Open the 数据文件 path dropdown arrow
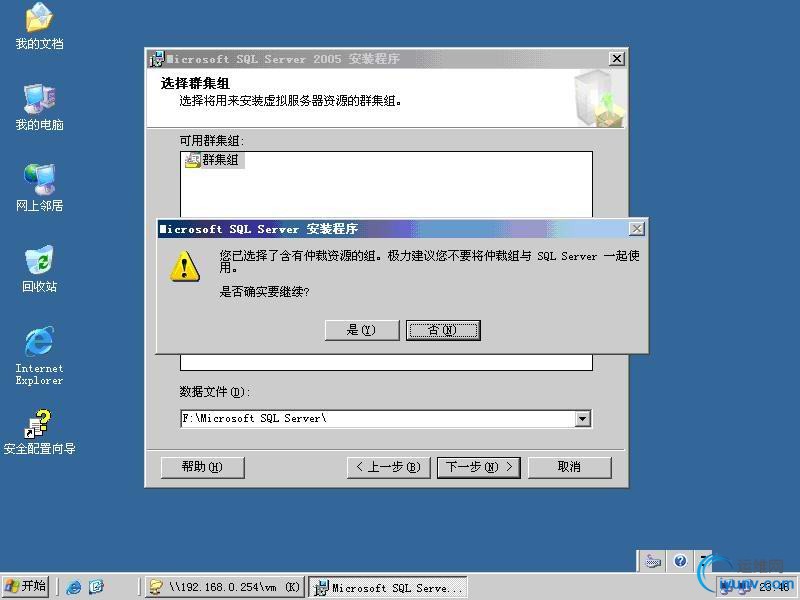 point(582,419)
